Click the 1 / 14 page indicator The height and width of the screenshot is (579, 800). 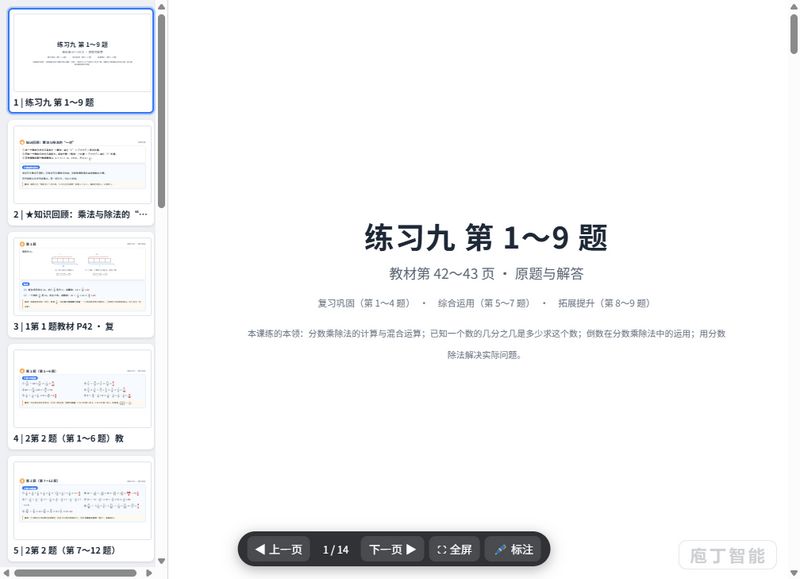[x=335, y=550]
